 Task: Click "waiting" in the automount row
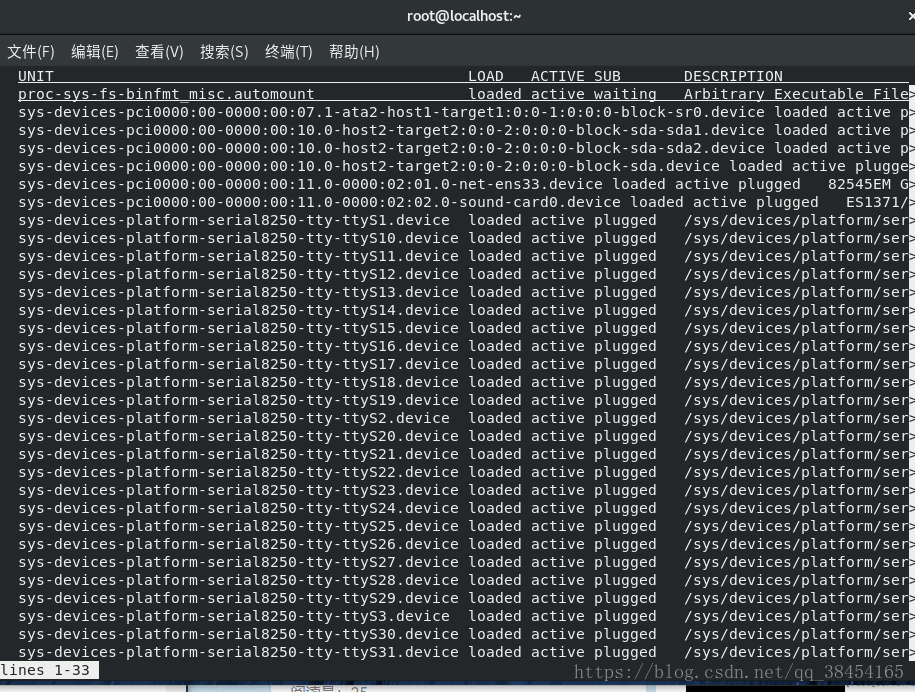(x=625, y=94)
